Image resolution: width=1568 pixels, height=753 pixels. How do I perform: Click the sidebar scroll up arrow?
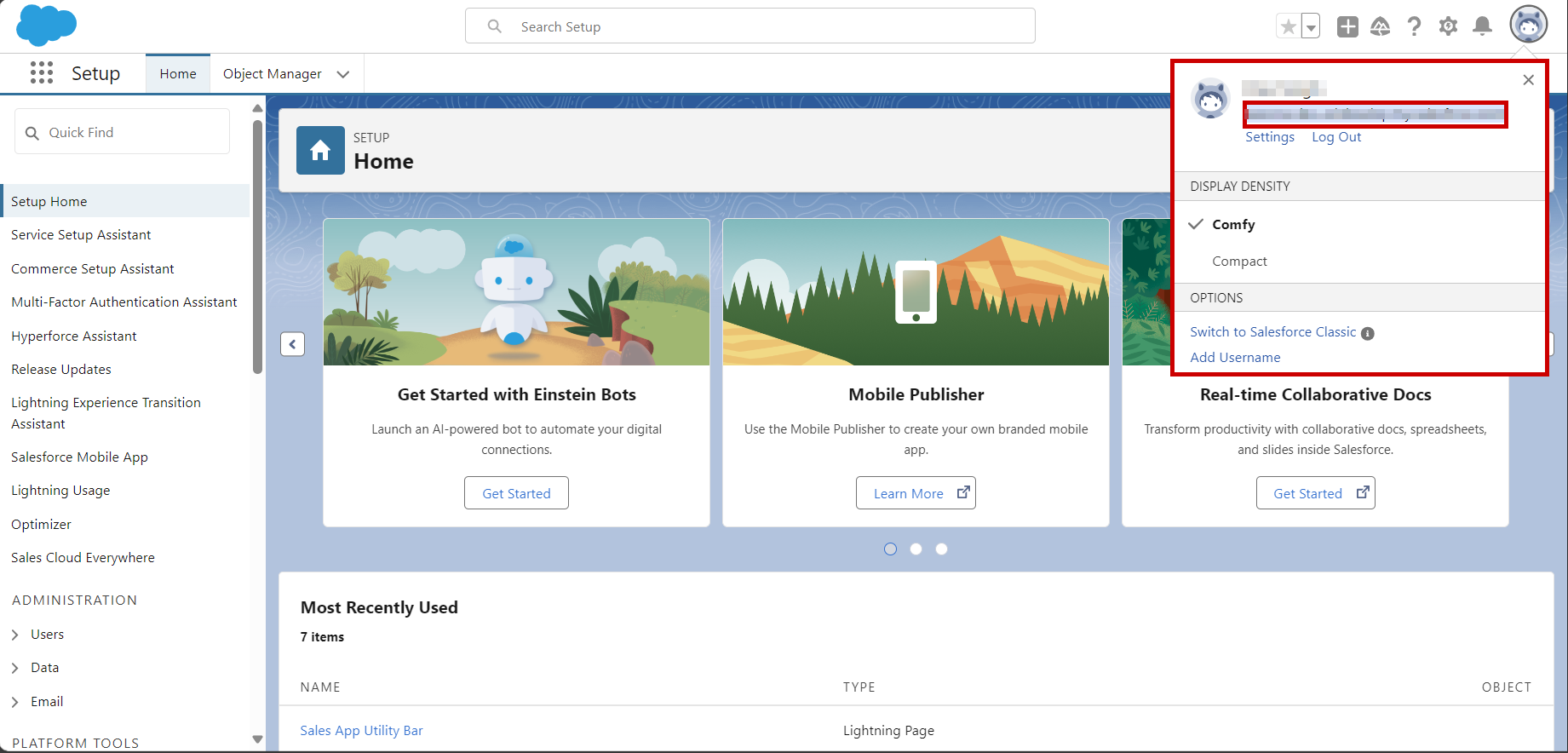[257, 108]
